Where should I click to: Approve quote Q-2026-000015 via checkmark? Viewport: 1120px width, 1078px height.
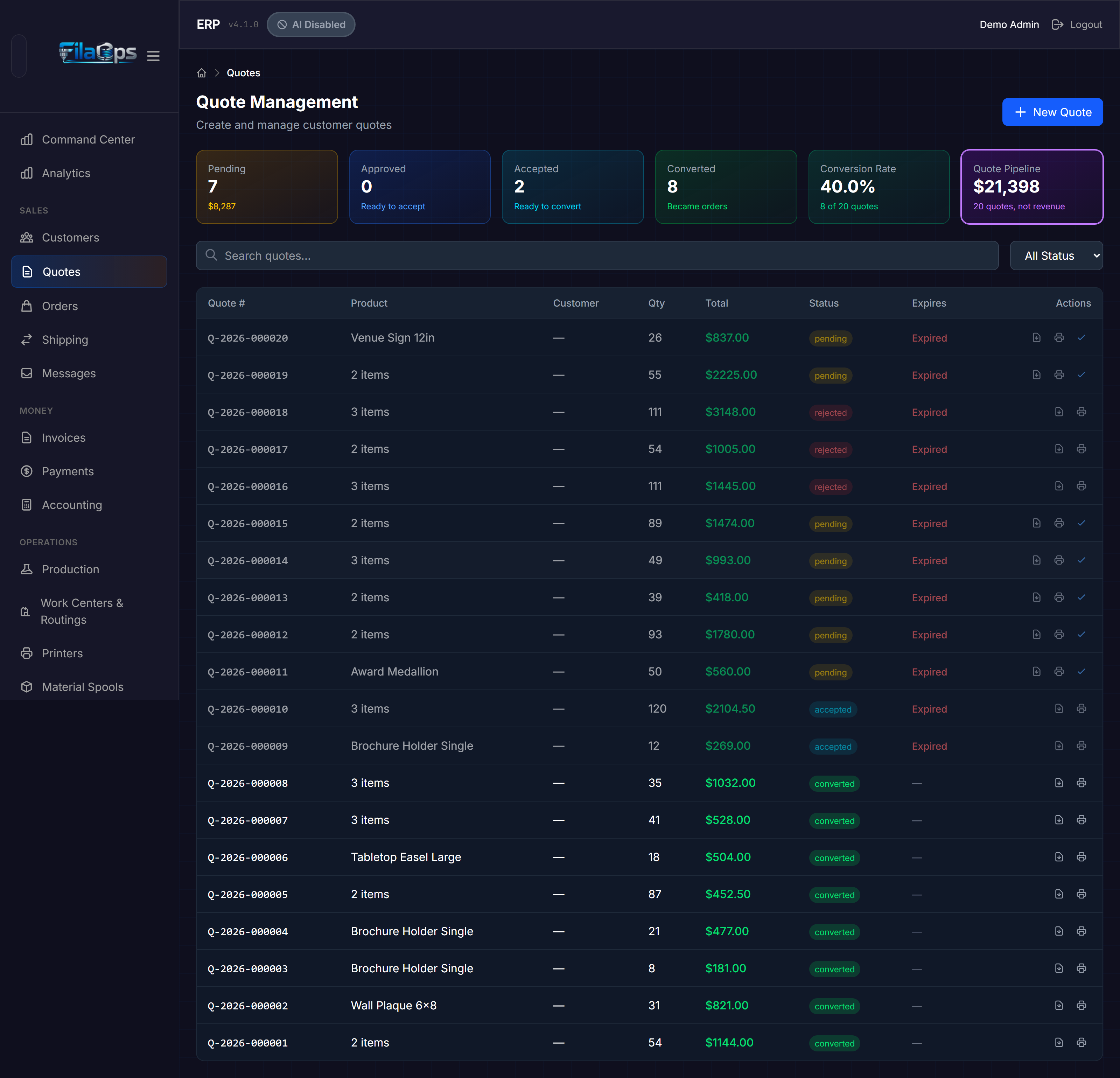(1081, 523)
